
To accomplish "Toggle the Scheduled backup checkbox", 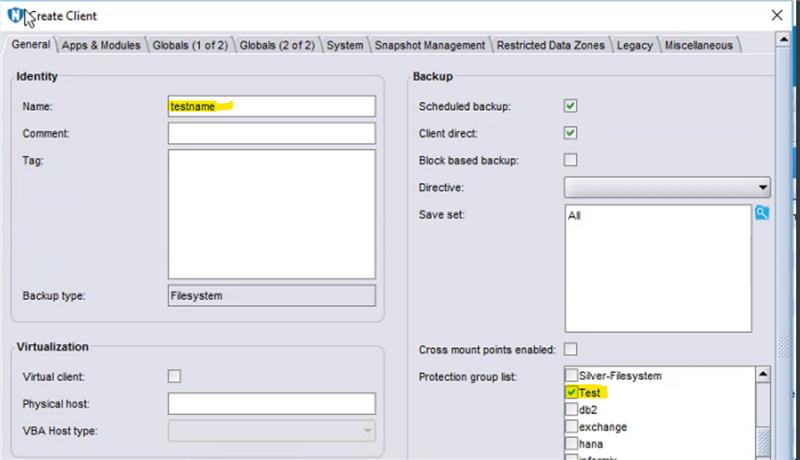I will pos(570,106).
